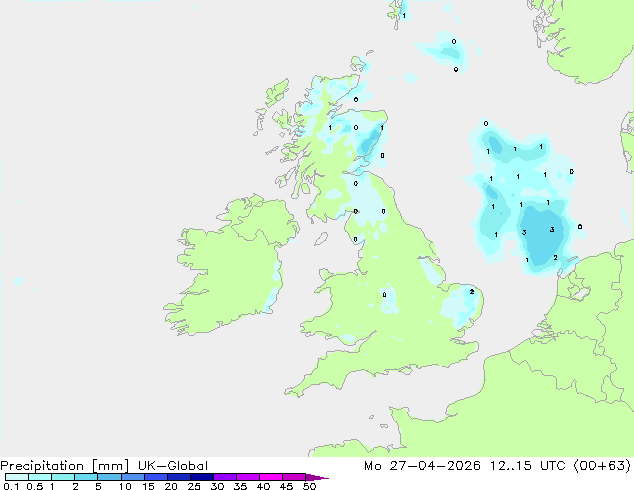The width and height of the screenshot is (634, 490).
Task: Select the 1–2 mm legend swatch
Action: coord(63,477)
